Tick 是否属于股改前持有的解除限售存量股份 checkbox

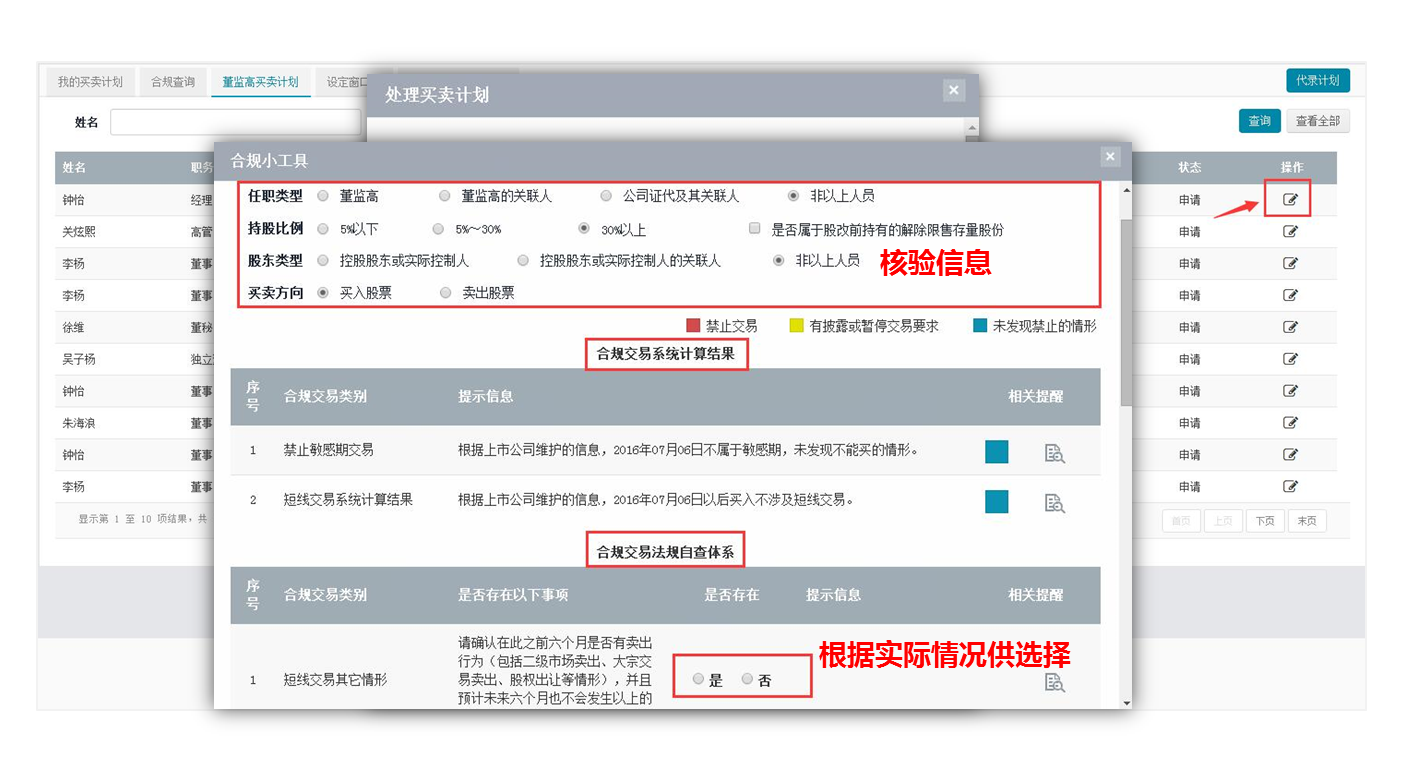[x=755, y=229]
